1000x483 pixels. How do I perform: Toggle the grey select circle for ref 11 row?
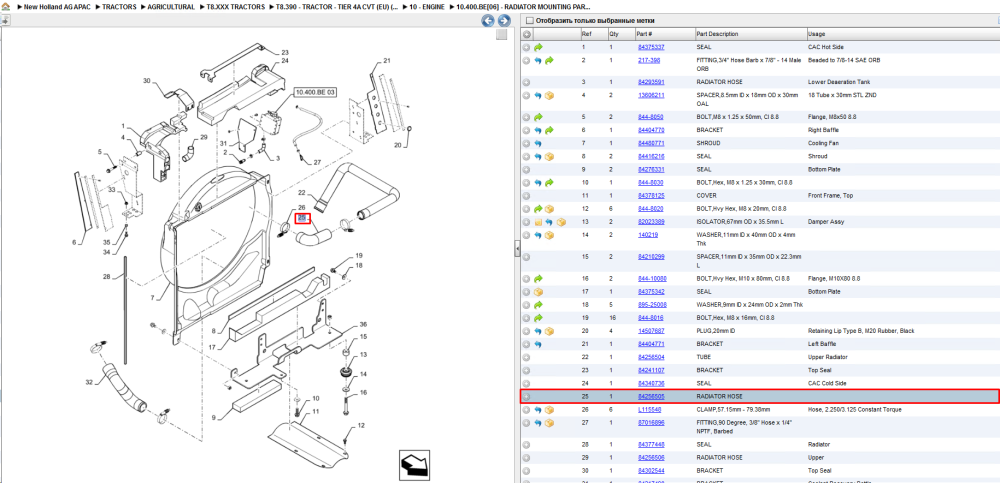(527, 196)
